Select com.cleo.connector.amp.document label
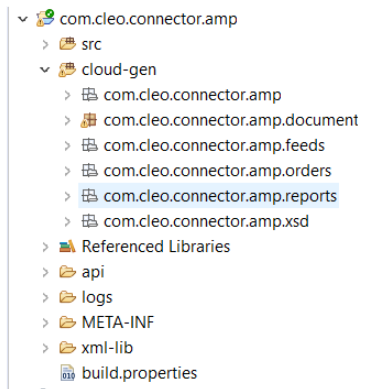Viewport: 374px width, 389px height. pos(231,121)
